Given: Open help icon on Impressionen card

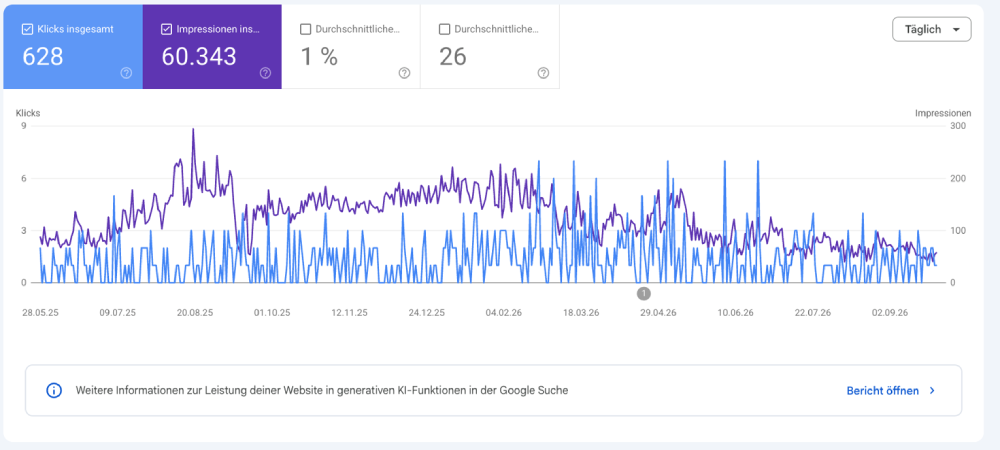Looking at the screenshot, I should click(265, 73).
